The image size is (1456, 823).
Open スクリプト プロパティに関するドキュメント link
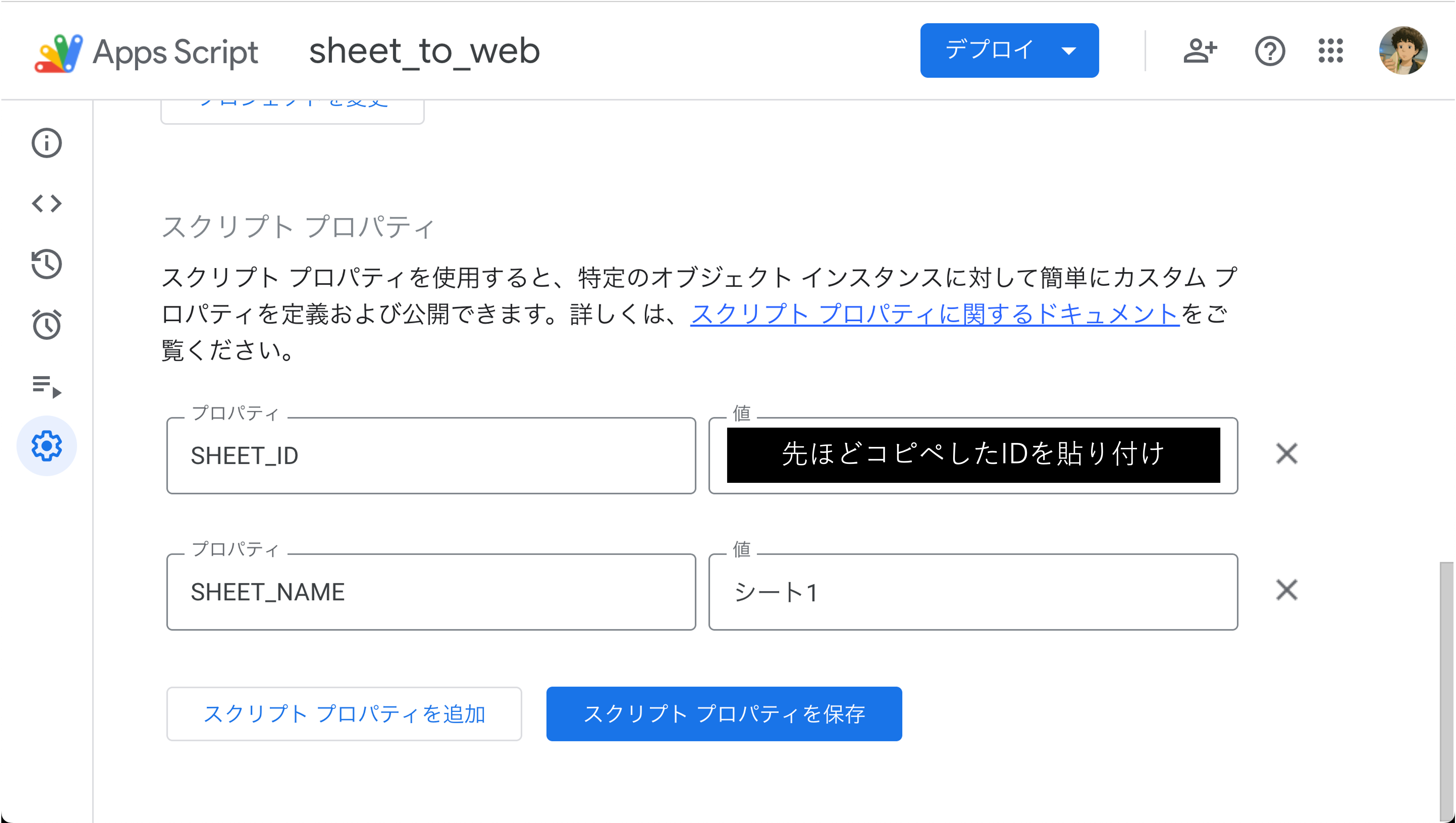click(935, 314)
